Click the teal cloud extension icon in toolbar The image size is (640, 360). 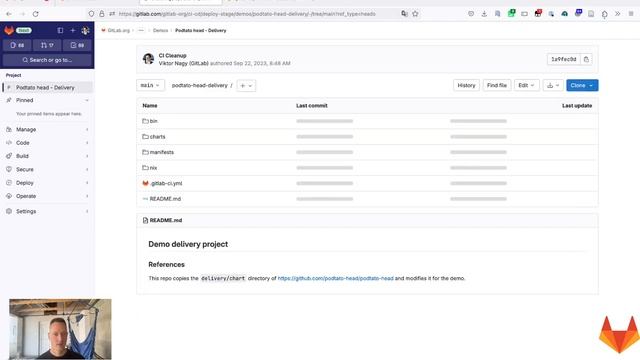[564, 14]
